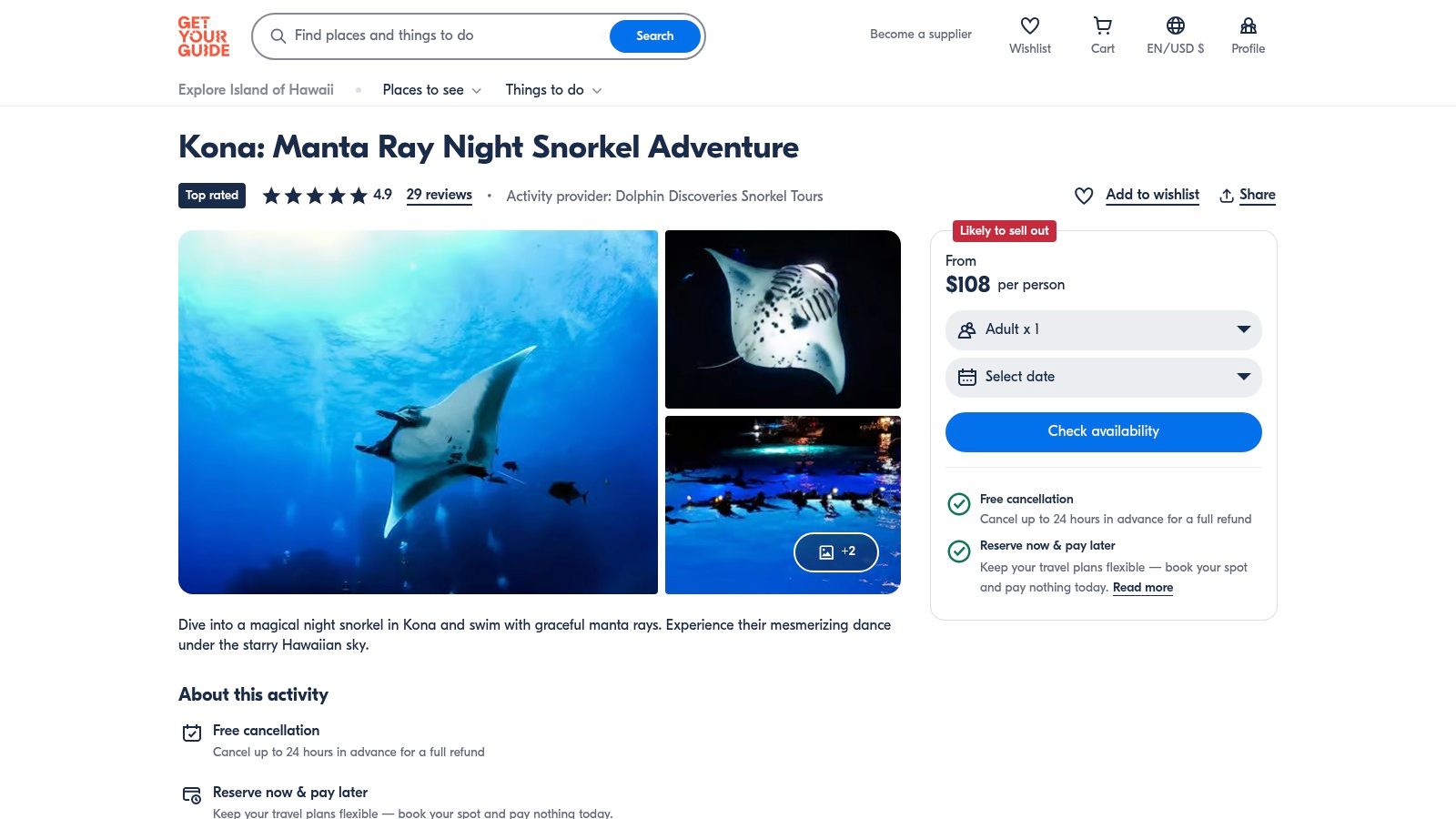Viewport: 1456px width, 819px height.
Task: Click the search magnifier icon in the search bar
Action: coord(278,36)
